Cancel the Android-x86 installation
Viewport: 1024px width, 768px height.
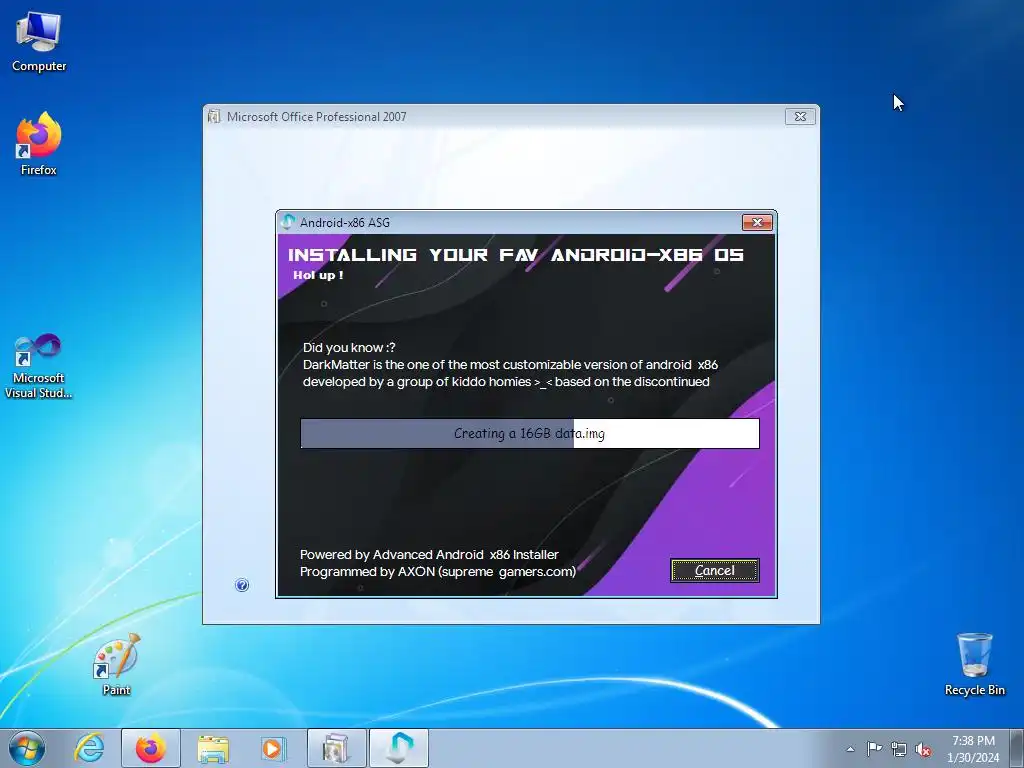pos(714,570)
